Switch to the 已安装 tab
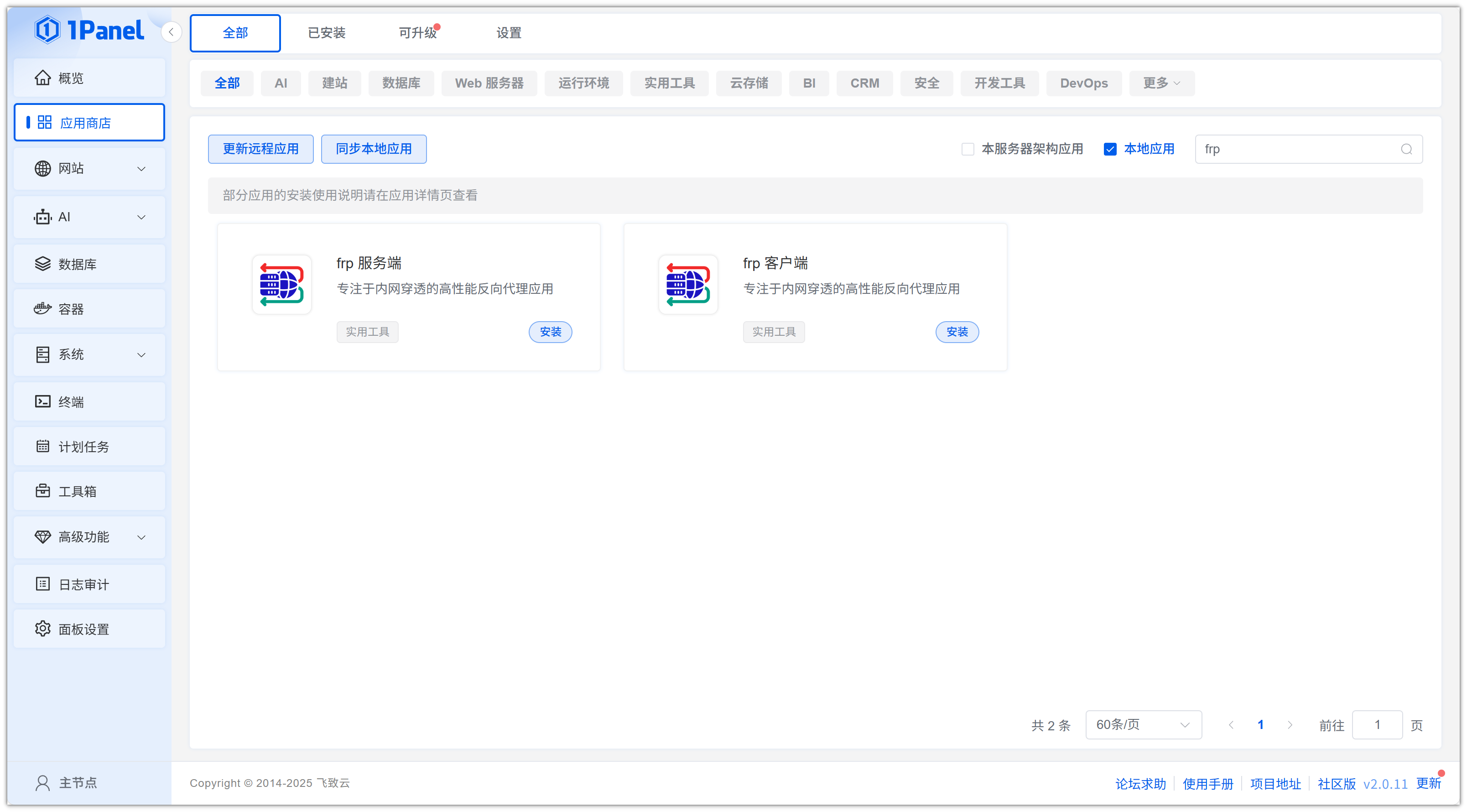This screenshot has height=812, width=1467. click(x=326, y=33)
